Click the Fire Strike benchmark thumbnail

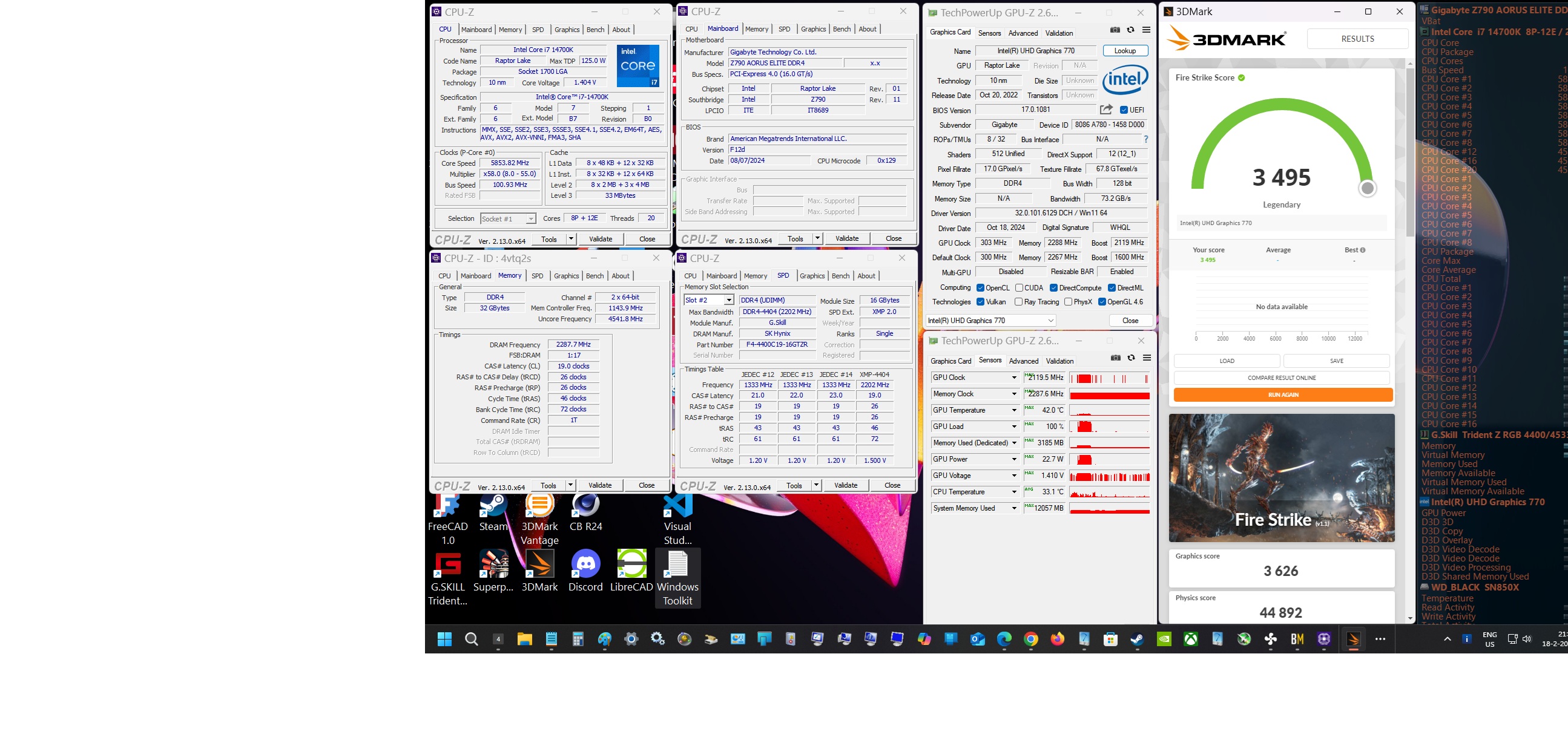[1281, 477]
